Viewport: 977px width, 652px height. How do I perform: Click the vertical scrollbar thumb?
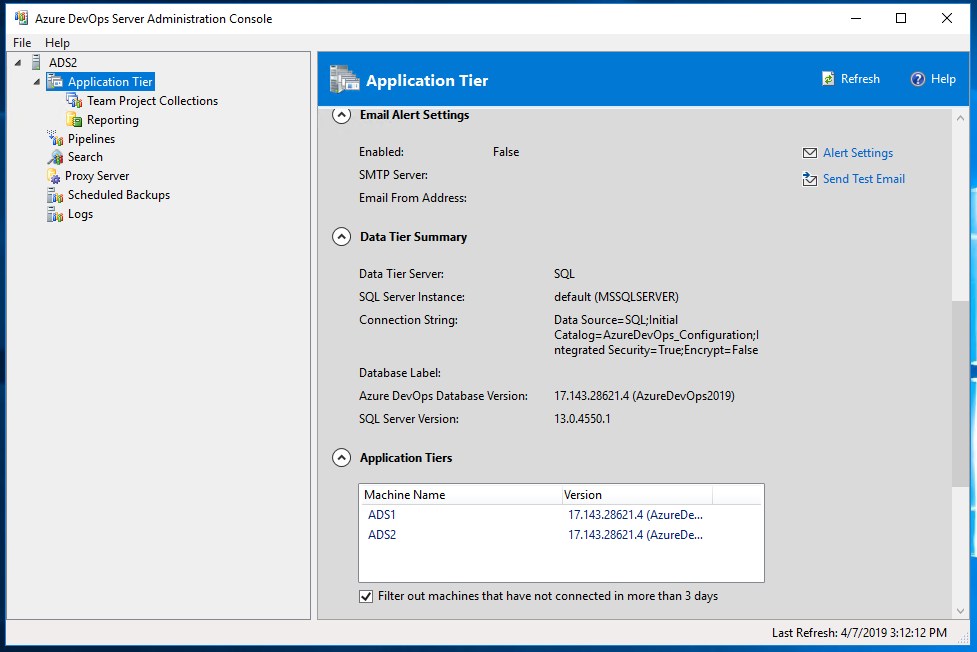960,393
